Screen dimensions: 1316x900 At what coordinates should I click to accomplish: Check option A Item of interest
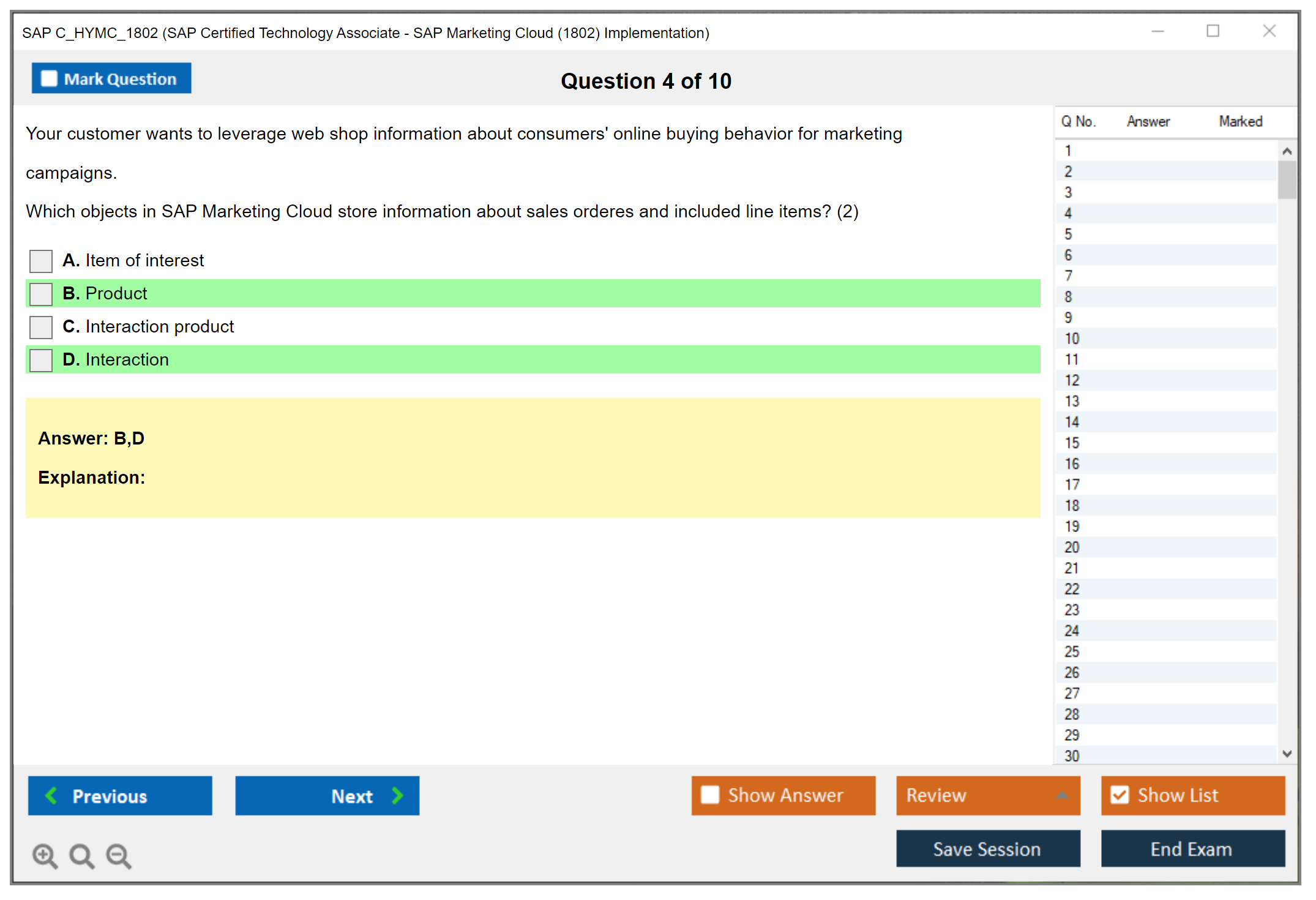pyautogui.click(x=41, y=261)
